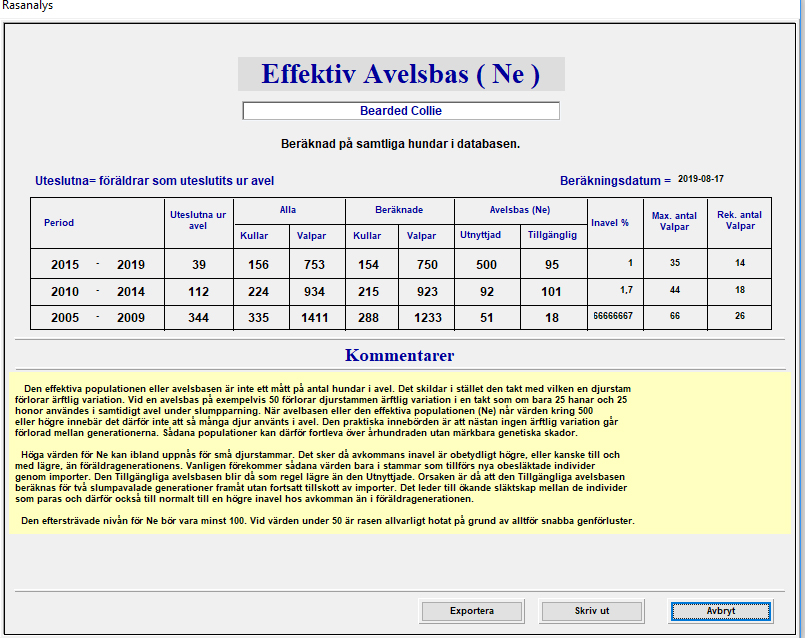Click Utnyttjad value 92
The height and width of the screenshot is (638, 805).
pos(487,292)
